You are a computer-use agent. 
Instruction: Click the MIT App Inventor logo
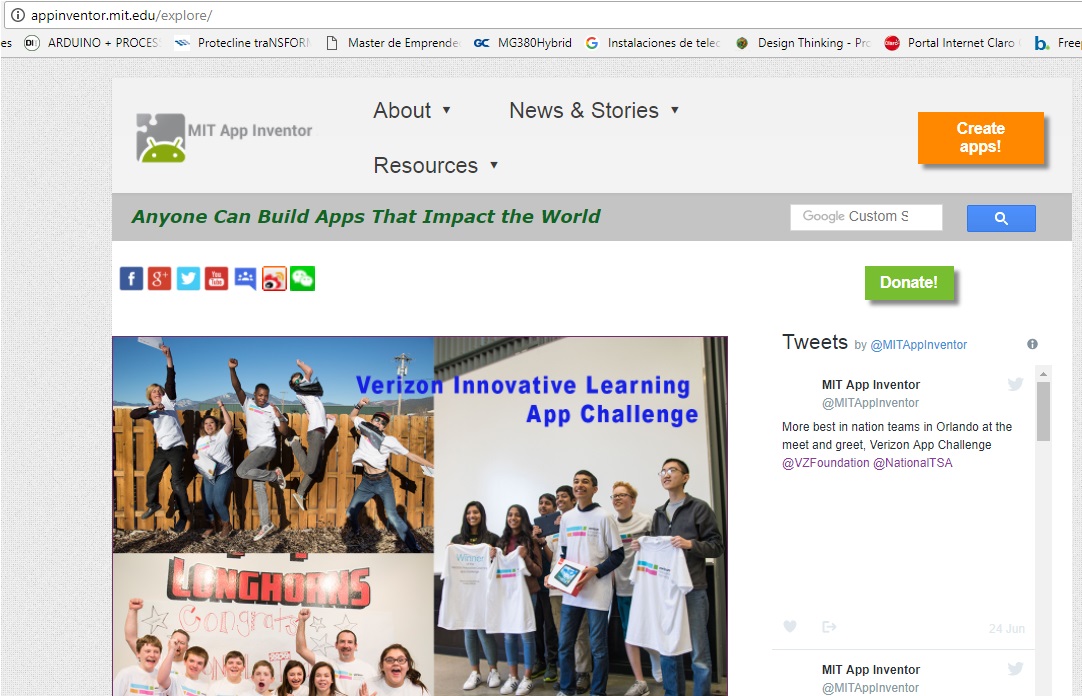point(224,137)
